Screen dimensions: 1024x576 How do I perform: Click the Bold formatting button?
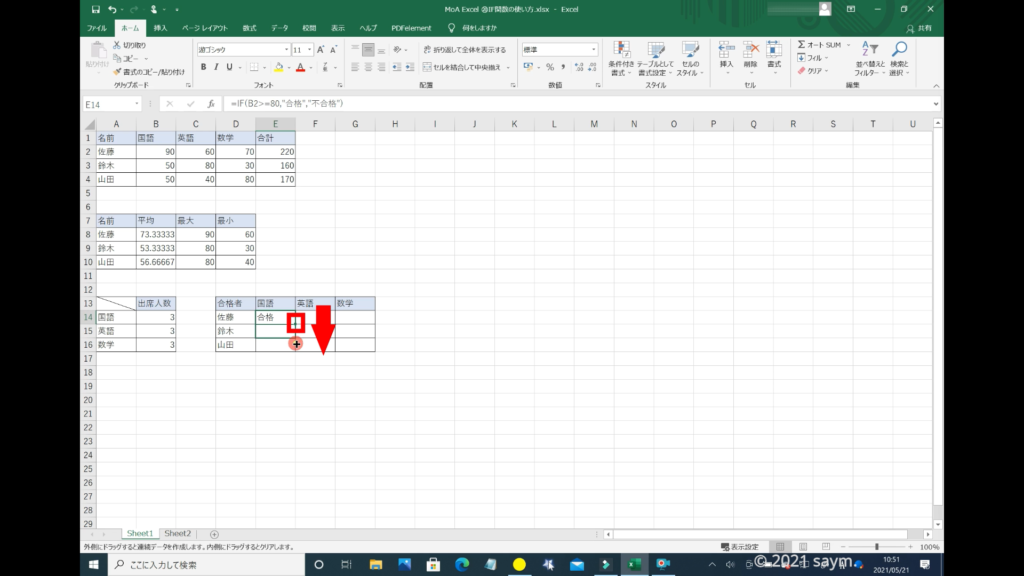click(203, 67)
